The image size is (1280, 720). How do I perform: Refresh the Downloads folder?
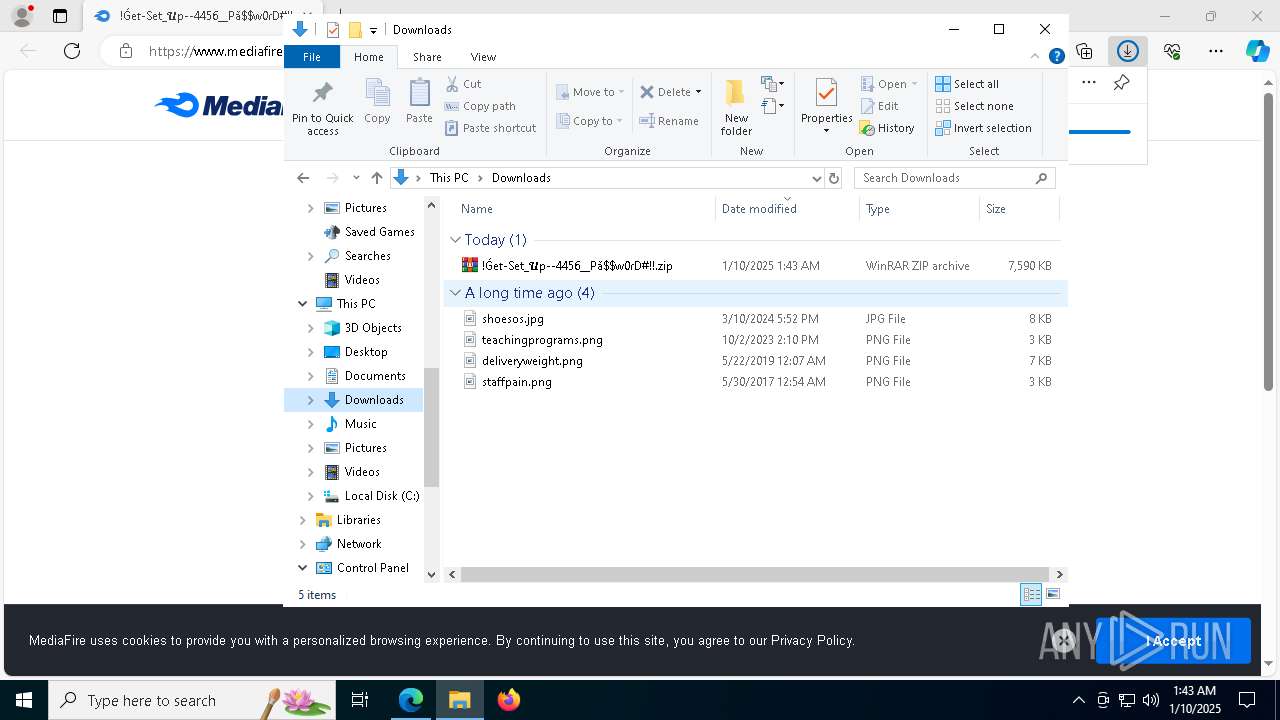[x=834, y=178]
